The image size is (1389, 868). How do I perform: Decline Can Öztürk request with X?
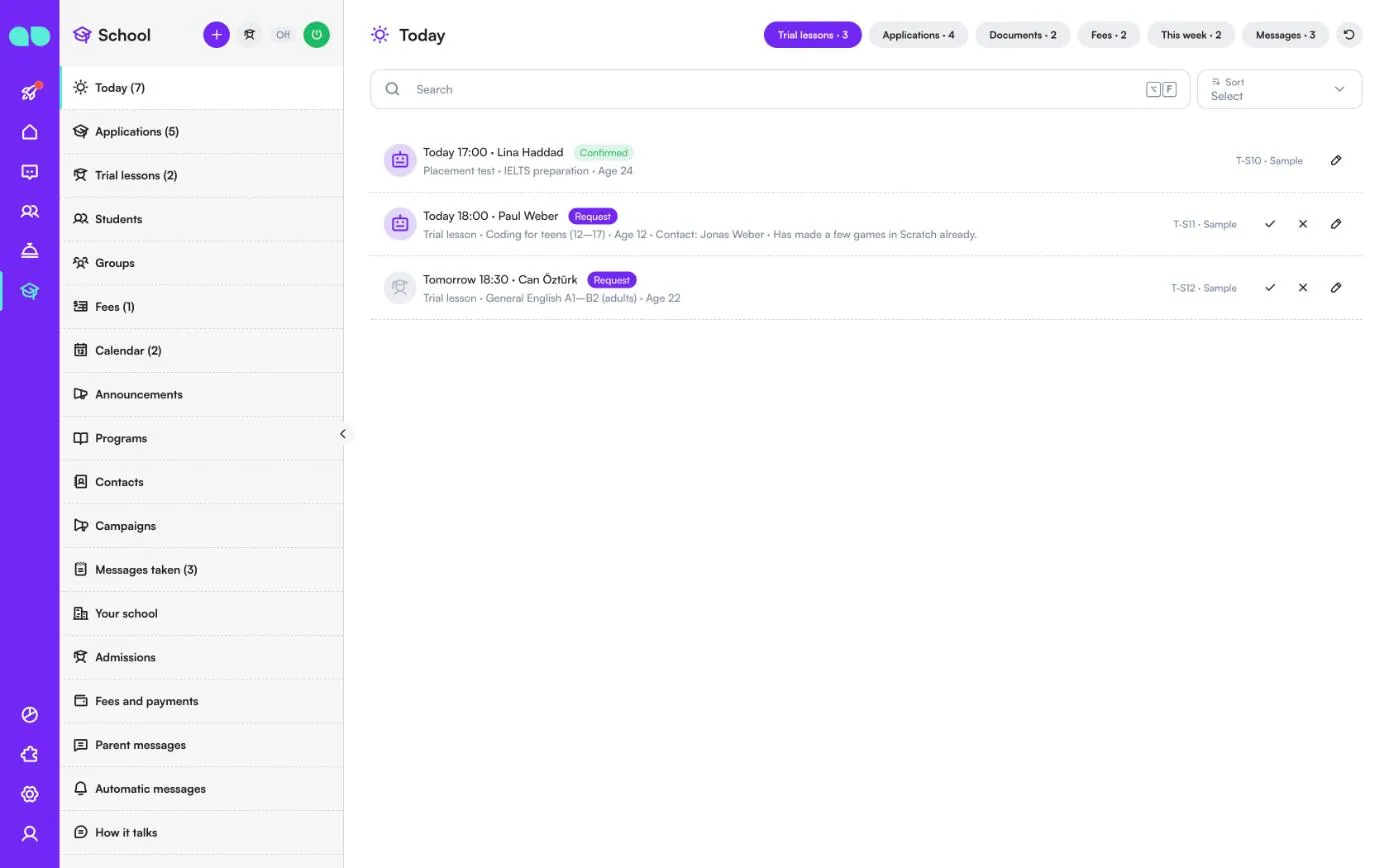1303,288
